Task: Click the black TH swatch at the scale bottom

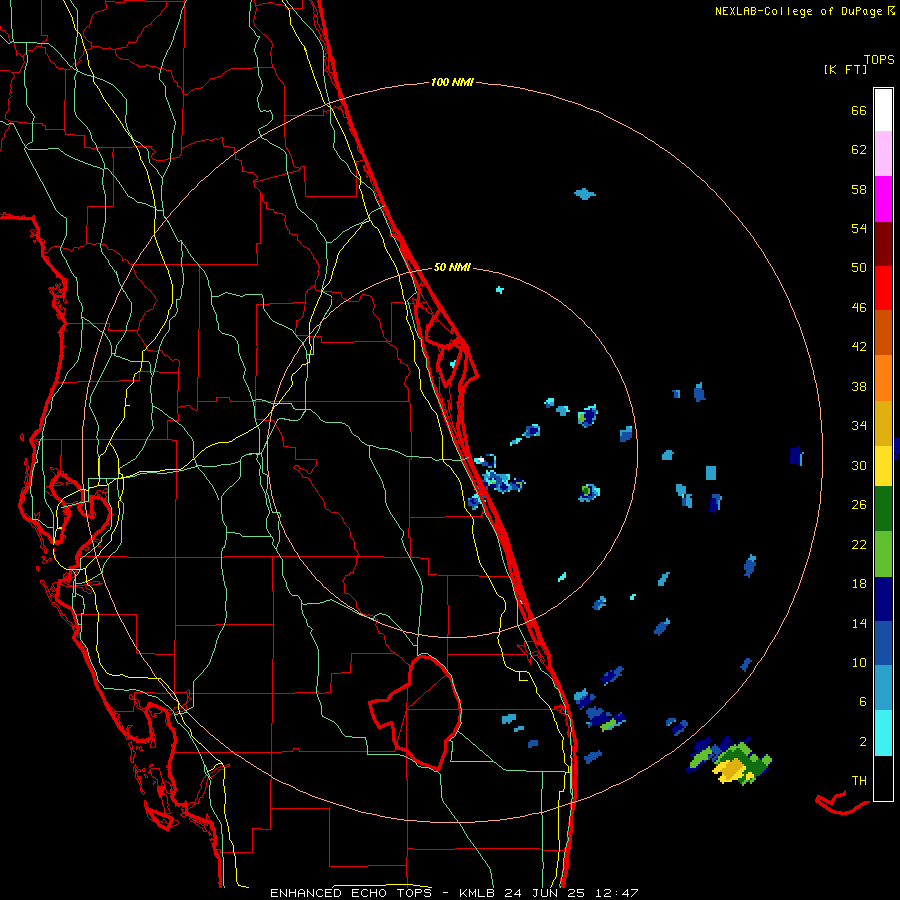Action: (883, 778)
